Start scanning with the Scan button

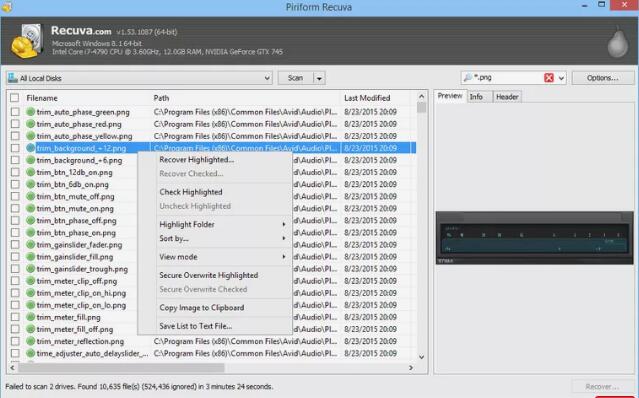(295, 78)
